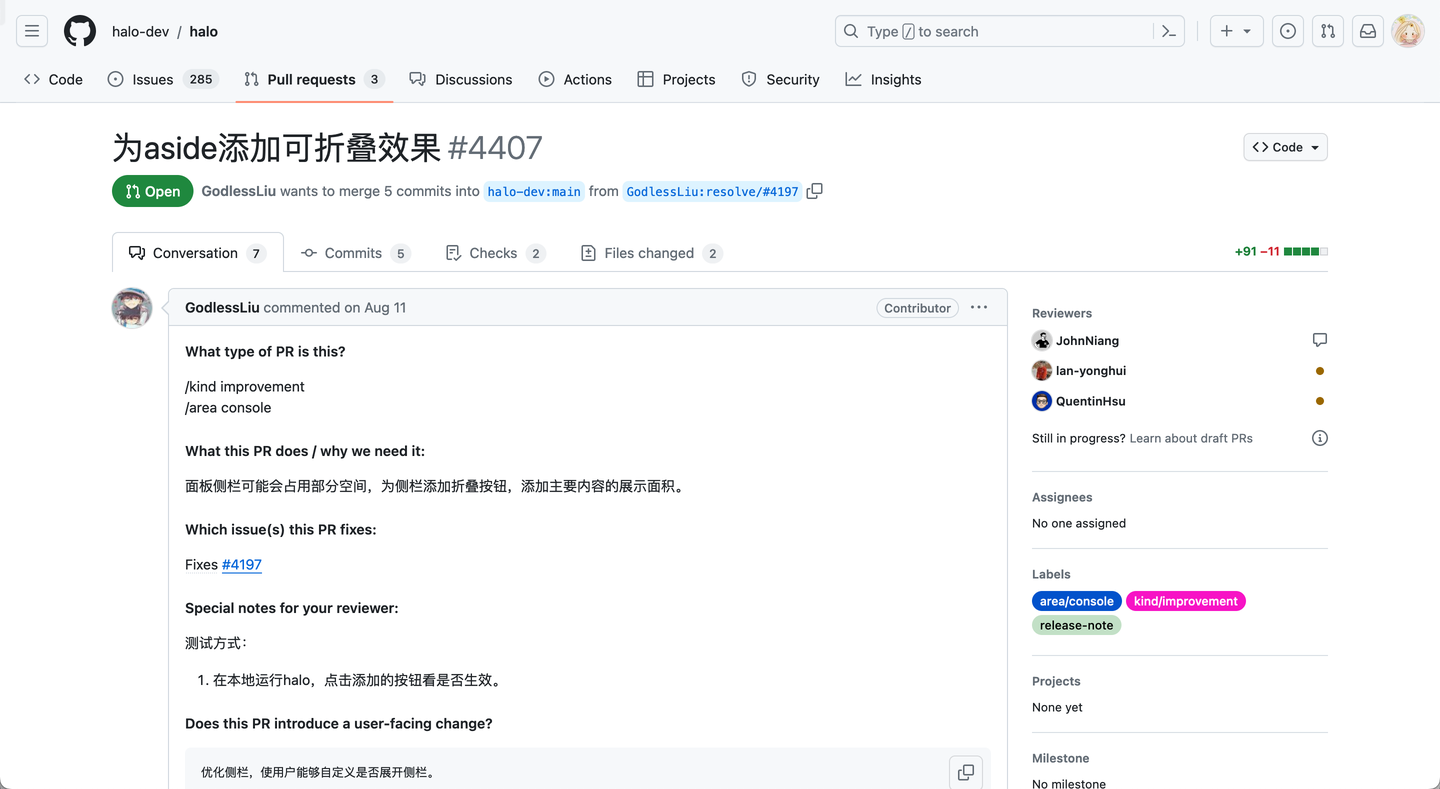Click the on Aug 11 comment timestamp

click(375, 307)
